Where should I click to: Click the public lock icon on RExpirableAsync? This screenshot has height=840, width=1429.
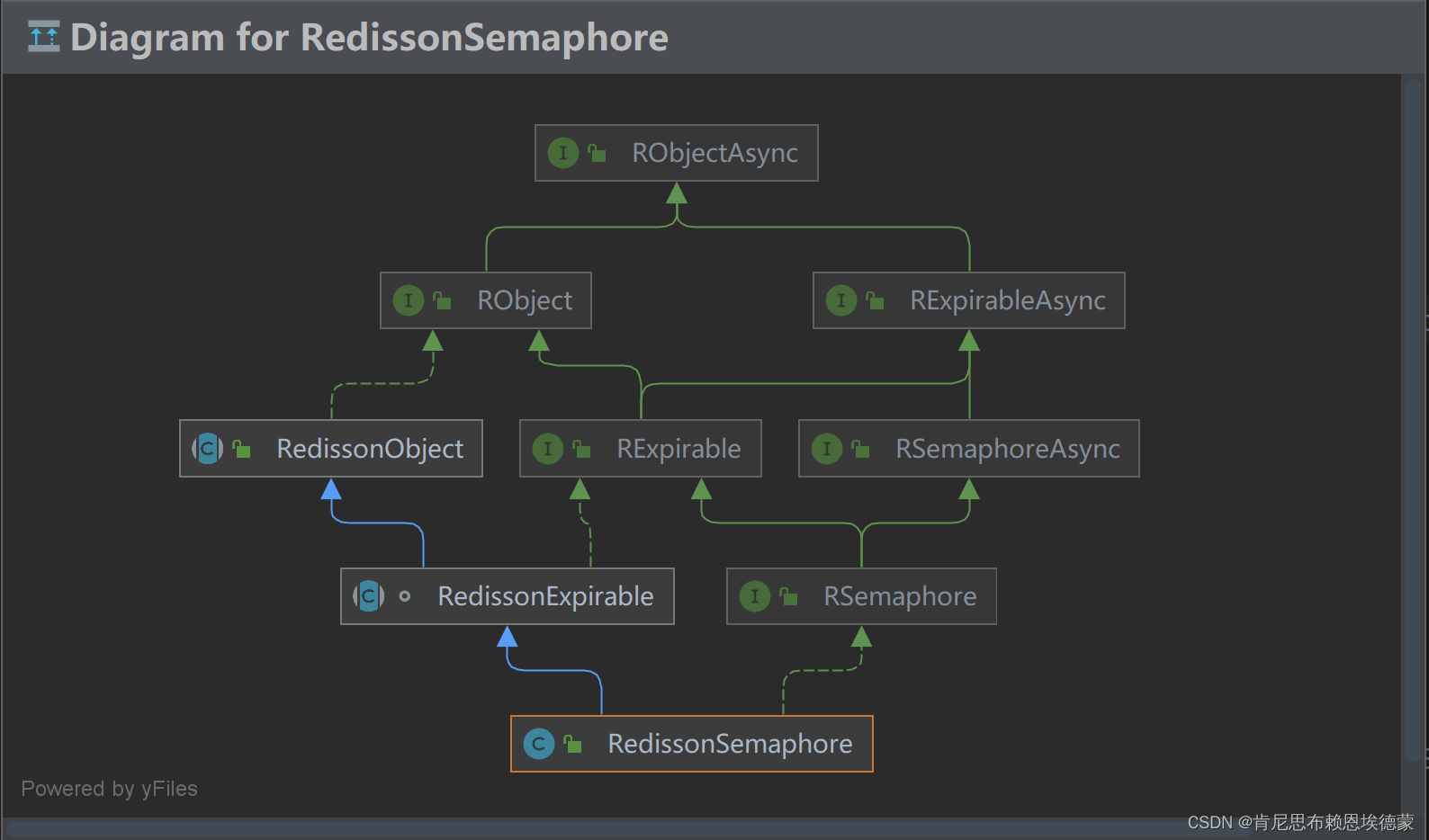tap(875, 300)
